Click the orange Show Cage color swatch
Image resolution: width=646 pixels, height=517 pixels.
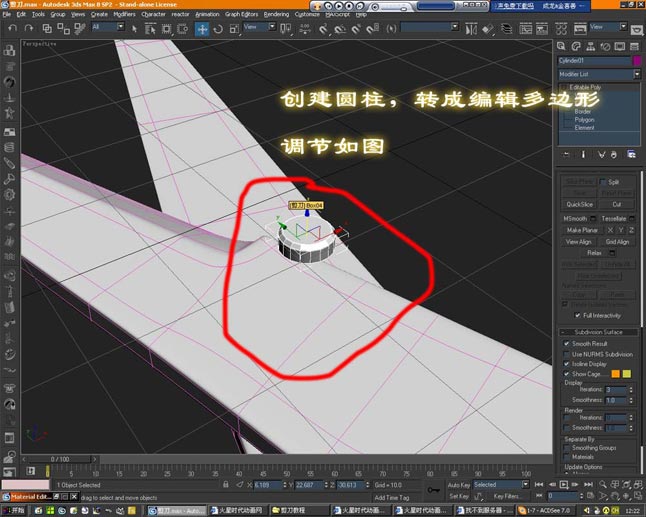tap(616, 374)
